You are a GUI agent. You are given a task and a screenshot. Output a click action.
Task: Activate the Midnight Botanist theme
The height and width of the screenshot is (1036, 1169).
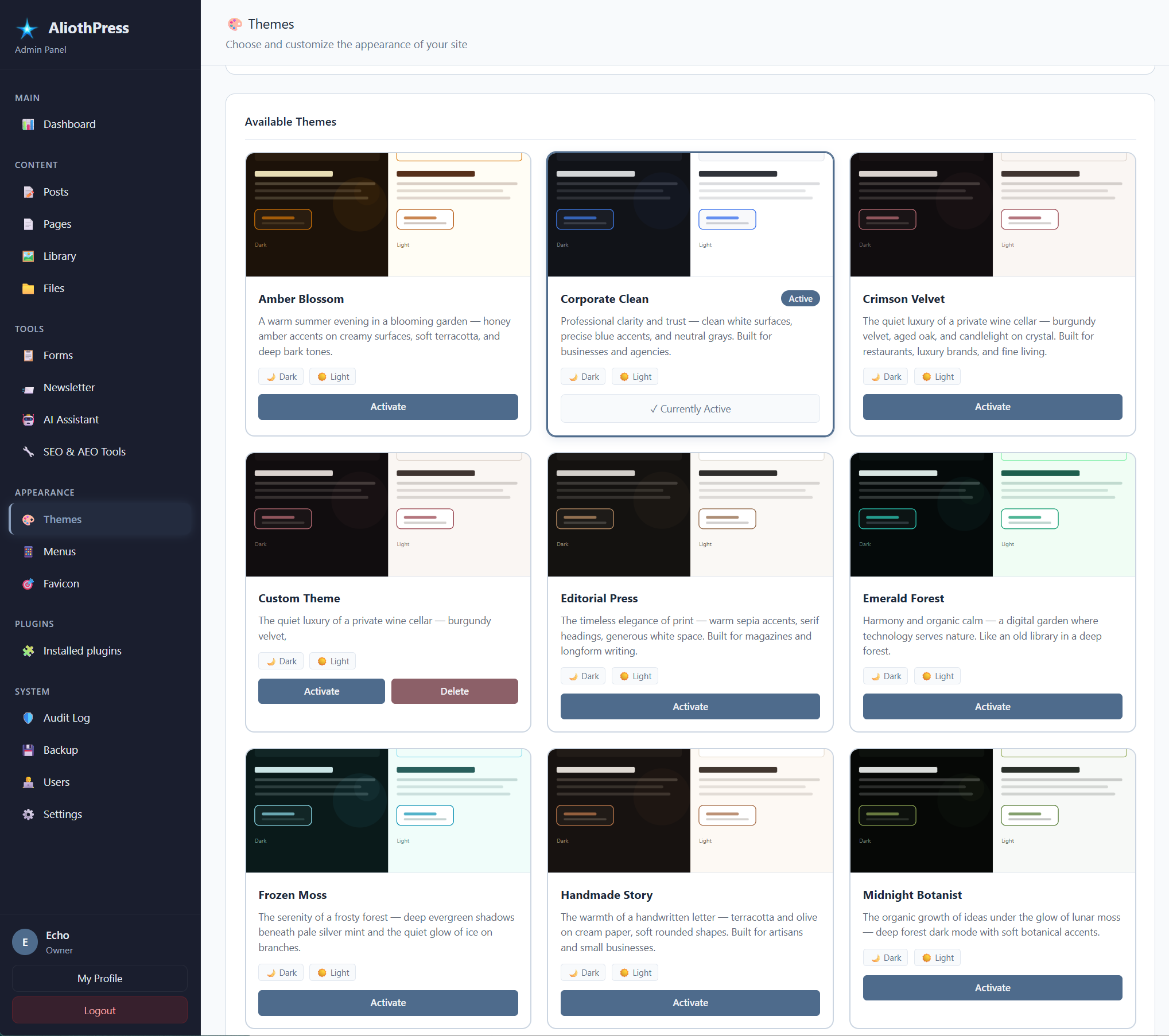(992, 988)
